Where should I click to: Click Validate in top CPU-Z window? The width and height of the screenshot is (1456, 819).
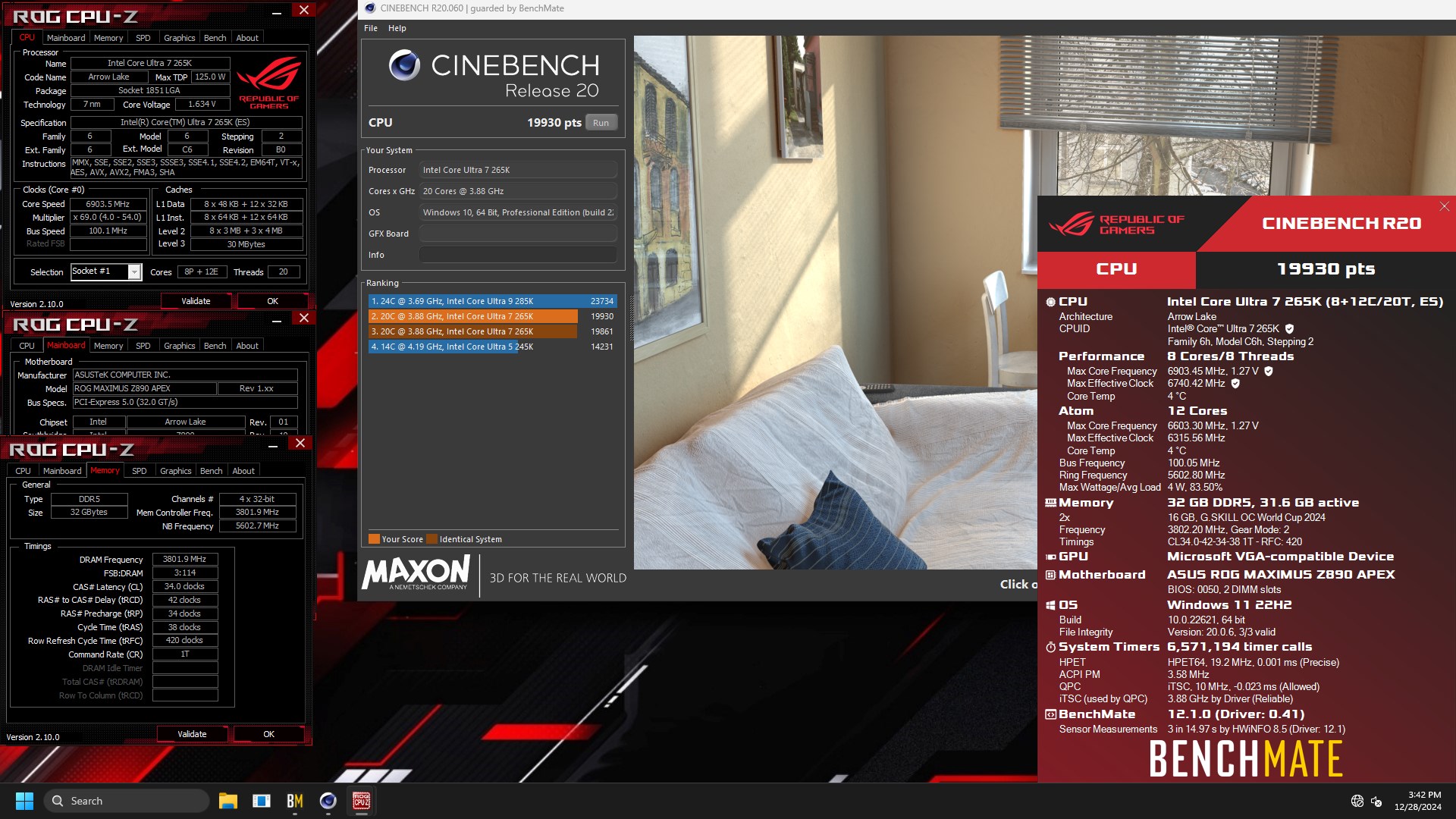(196, 301)
